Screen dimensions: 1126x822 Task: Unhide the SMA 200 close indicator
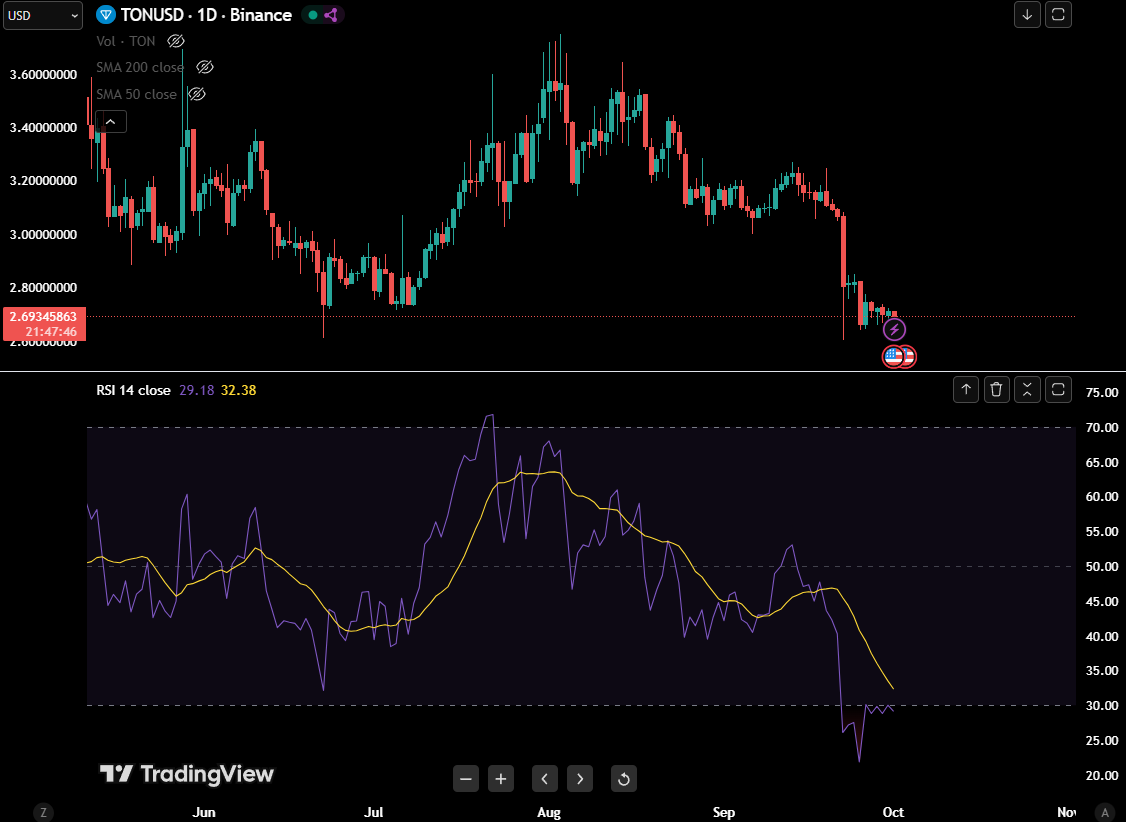click(x=205, y=67)
